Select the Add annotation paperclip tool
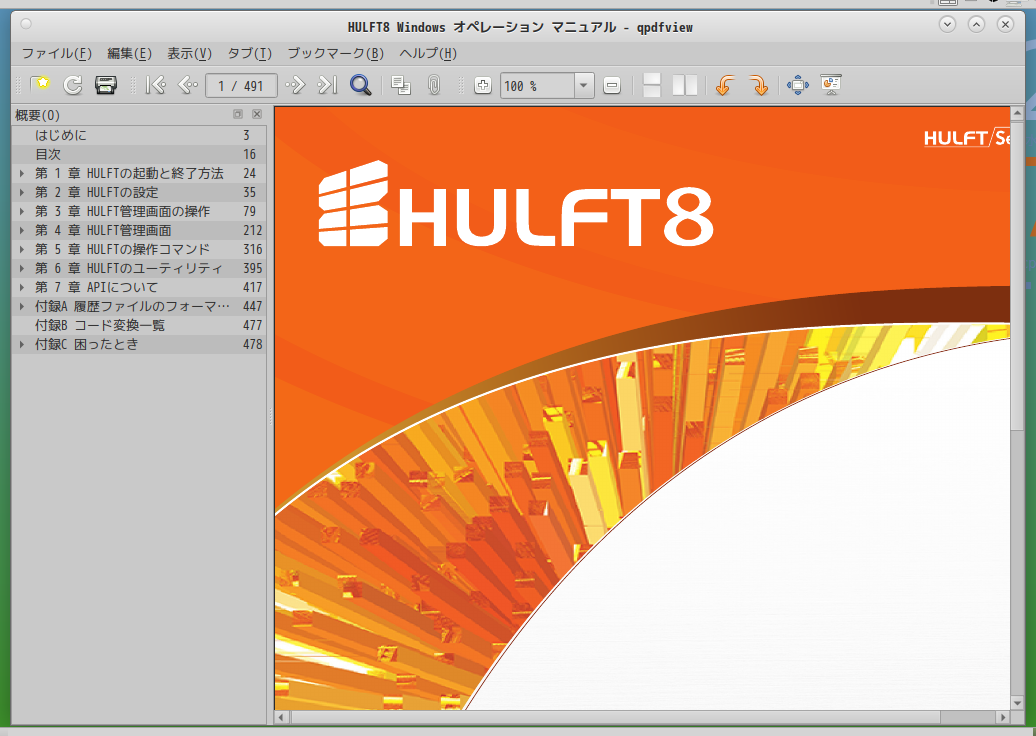This screenshot has height=736, width=1036. pyautogui.click(x=434, y=85)
